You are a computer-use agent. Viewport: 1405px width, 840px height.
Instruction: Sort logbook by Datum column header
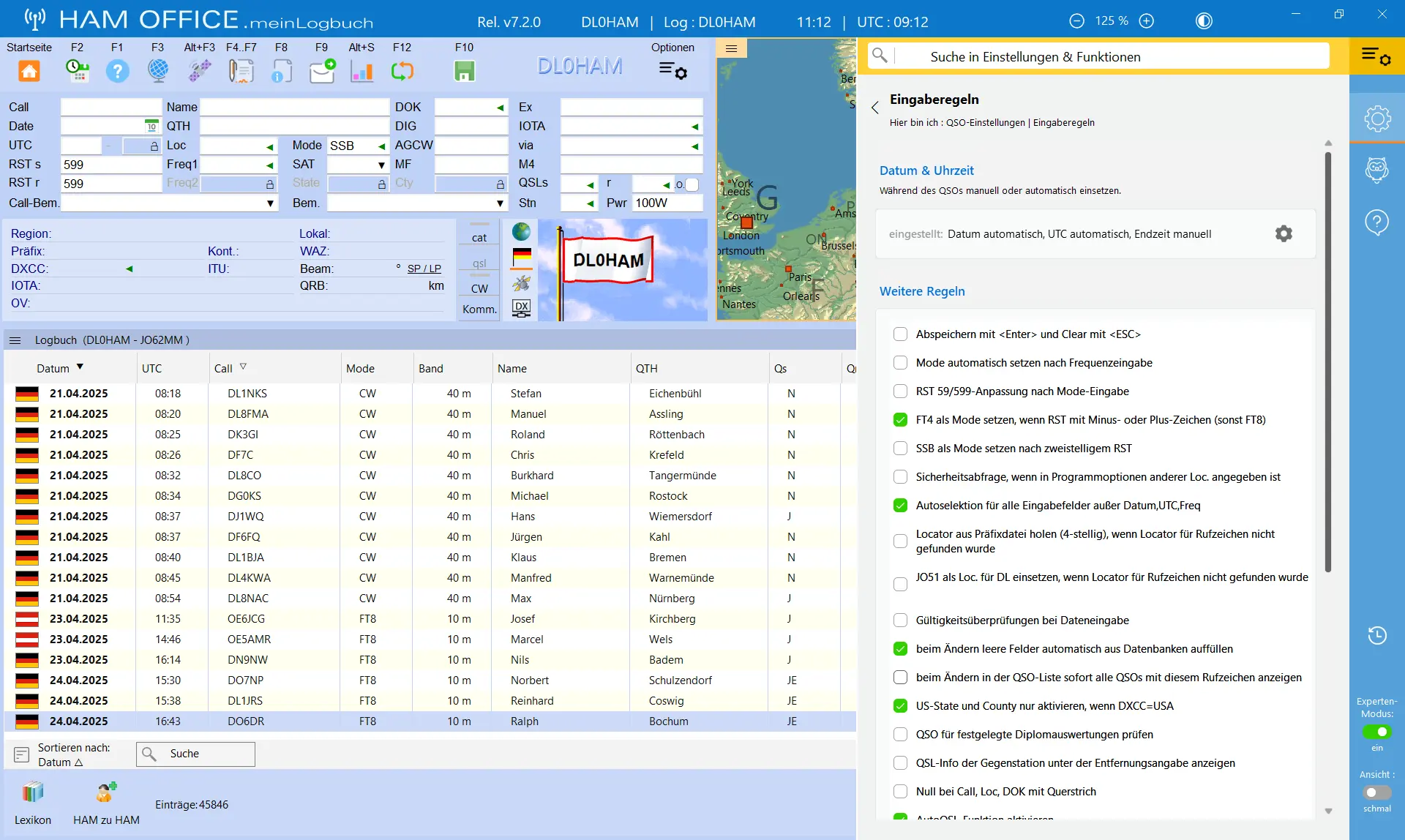point(53,369)
